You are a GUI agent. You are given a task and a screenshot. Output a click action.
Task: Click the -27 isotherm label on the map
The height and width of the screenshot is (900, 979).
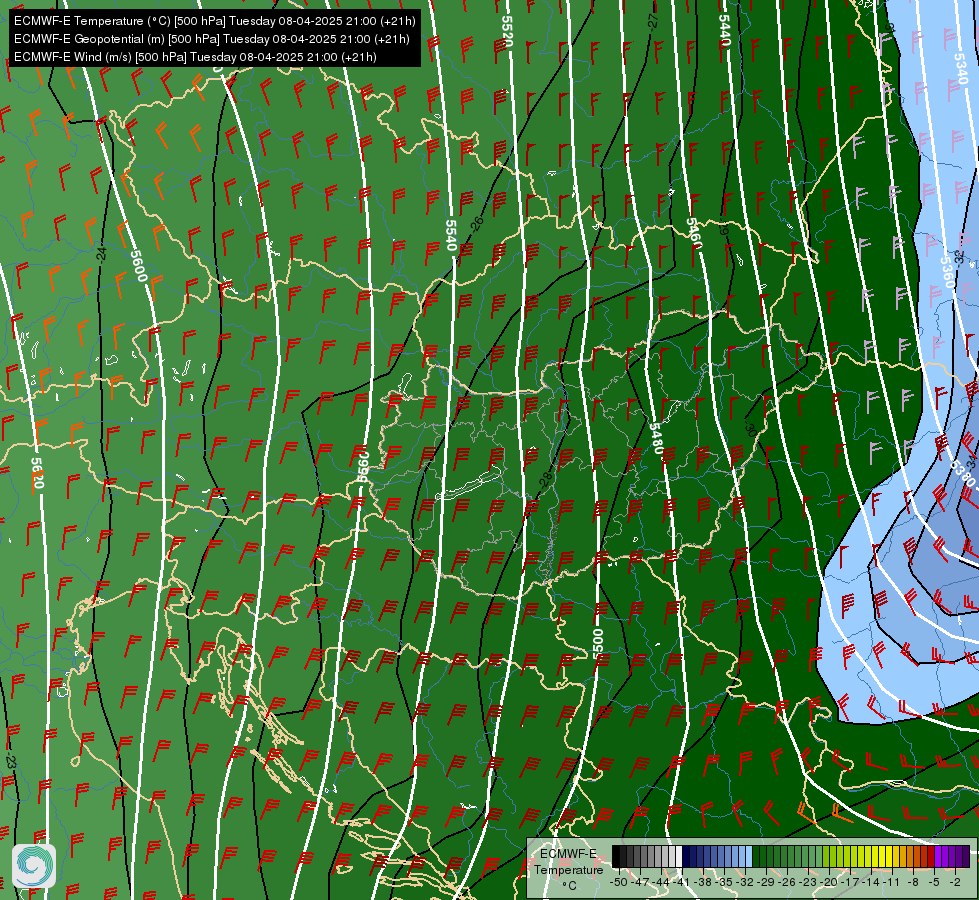(653, 21)
